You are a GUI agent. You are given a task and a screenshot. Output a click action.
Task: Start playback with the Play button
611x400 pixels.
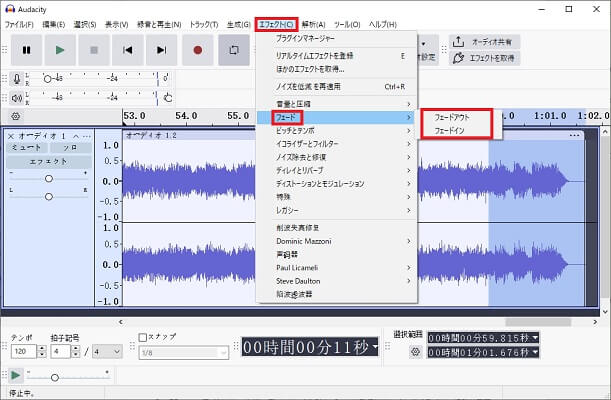[x=60, y=50]
